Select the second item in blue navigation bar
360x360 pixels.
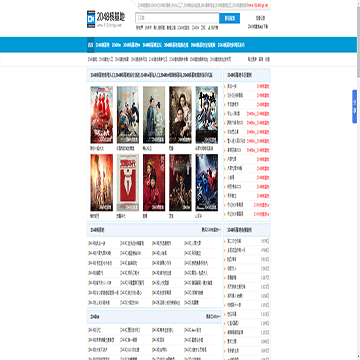pyautogui.click(x=102, y=45)
